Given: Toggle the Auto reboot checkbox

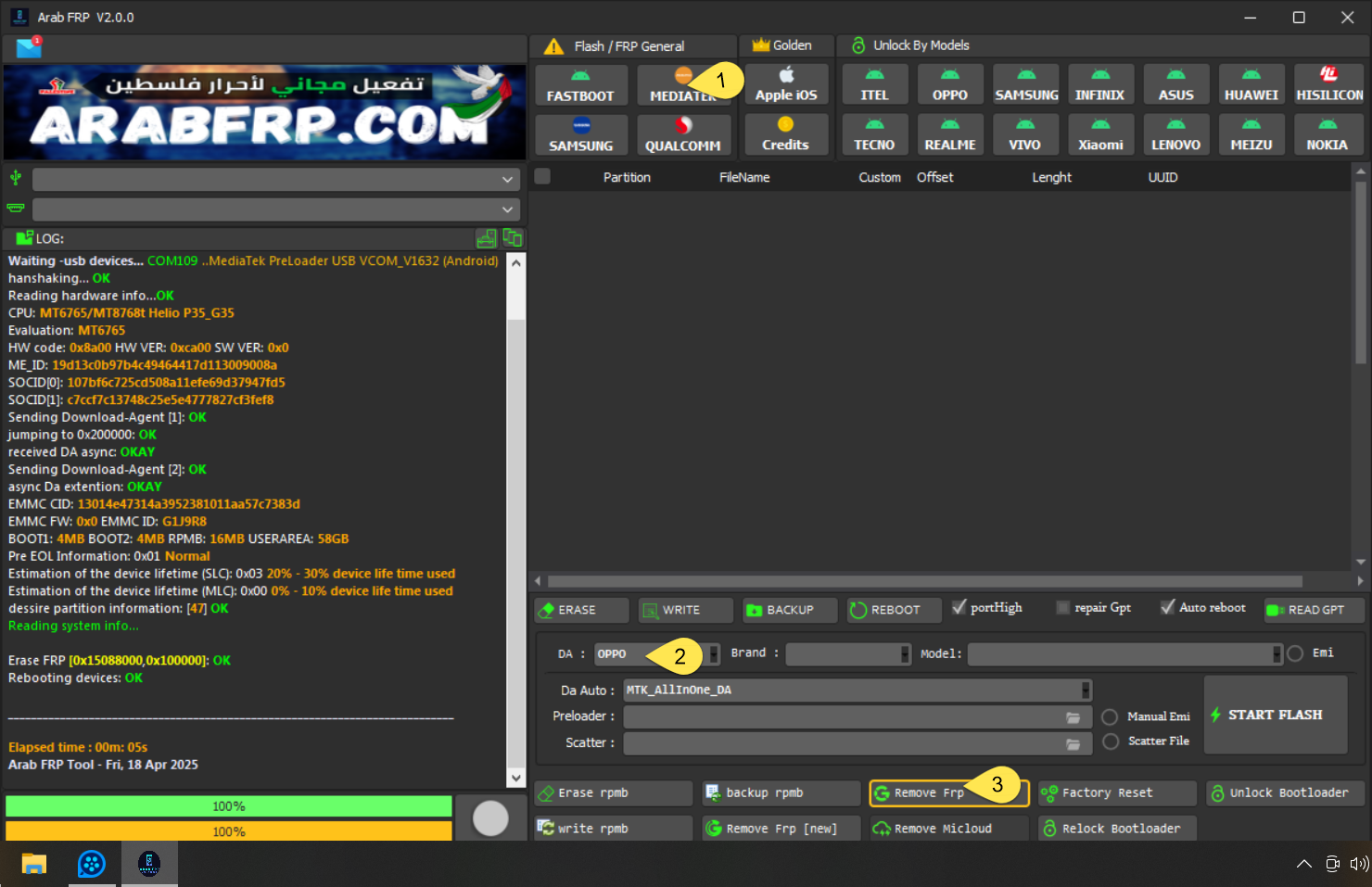Looking at the screenshot, I should [1168, 607].
